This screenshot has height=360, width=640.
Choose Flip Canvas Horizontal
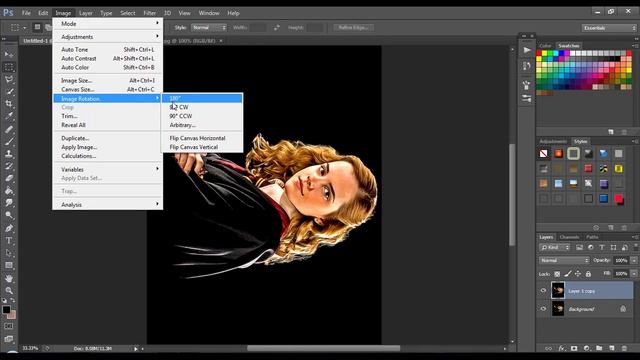202,138
